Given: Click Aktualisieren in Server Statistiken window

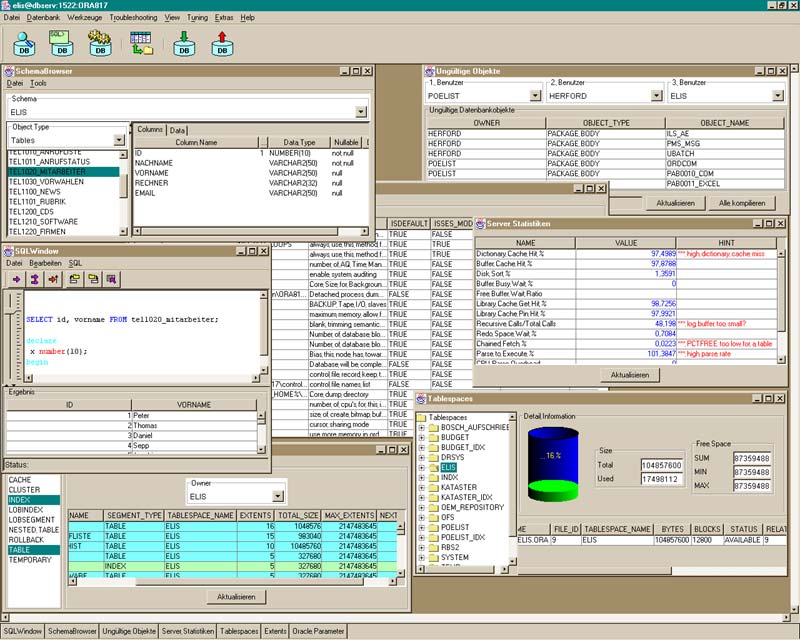Looking at the screenshot, I should click(630, 375).
